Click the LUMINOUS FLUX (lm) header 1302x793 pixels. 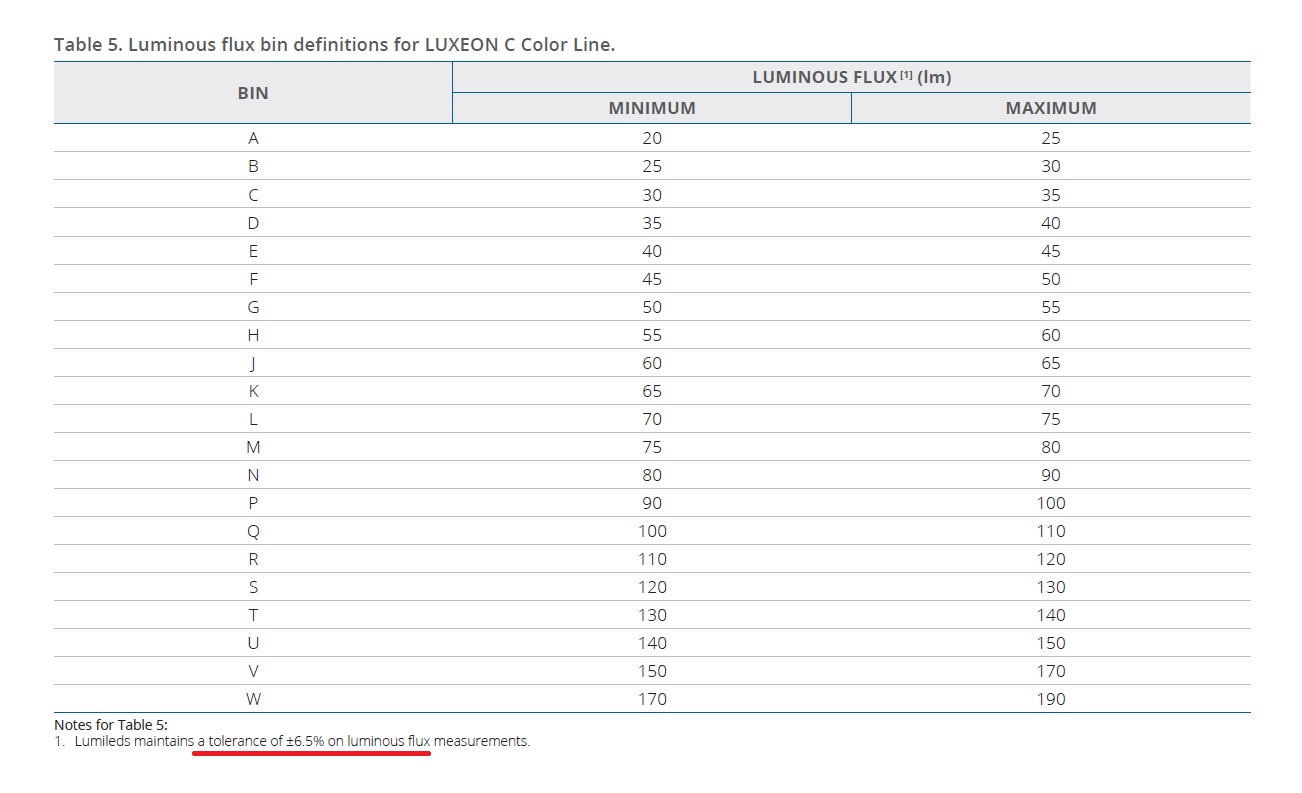point(850,77)
